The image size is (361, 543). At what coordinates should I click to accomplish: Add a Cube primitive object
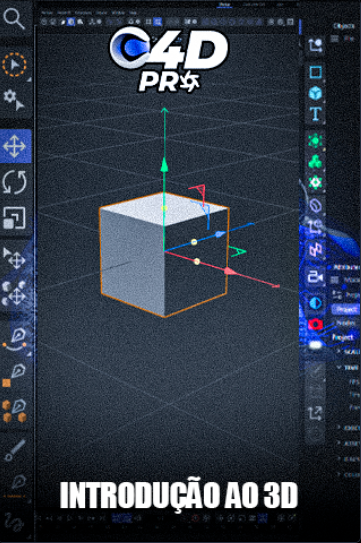(315, 93)
